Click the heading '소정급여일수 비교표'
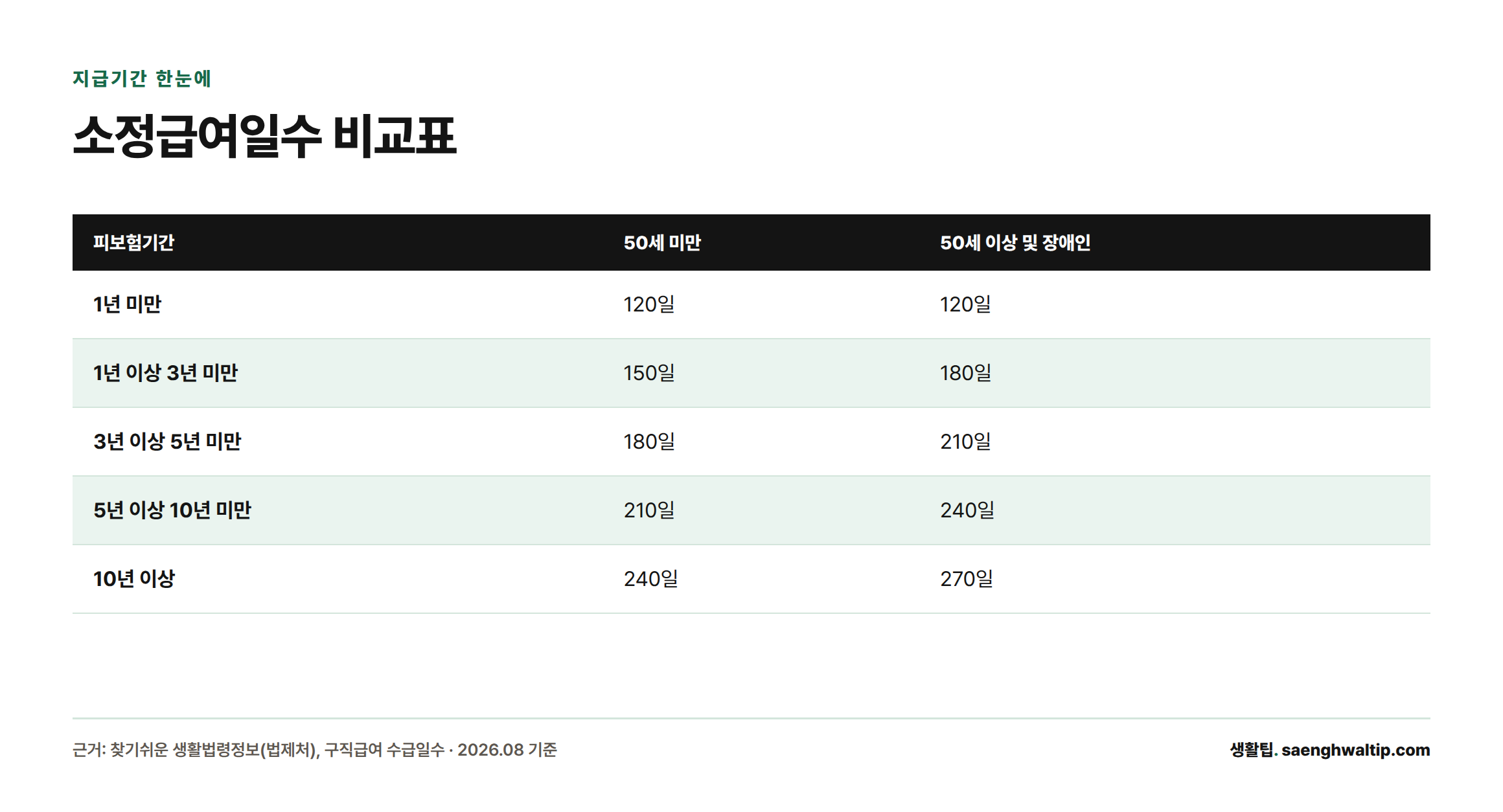Screen dimensions: 1503x812 [265, 136]
